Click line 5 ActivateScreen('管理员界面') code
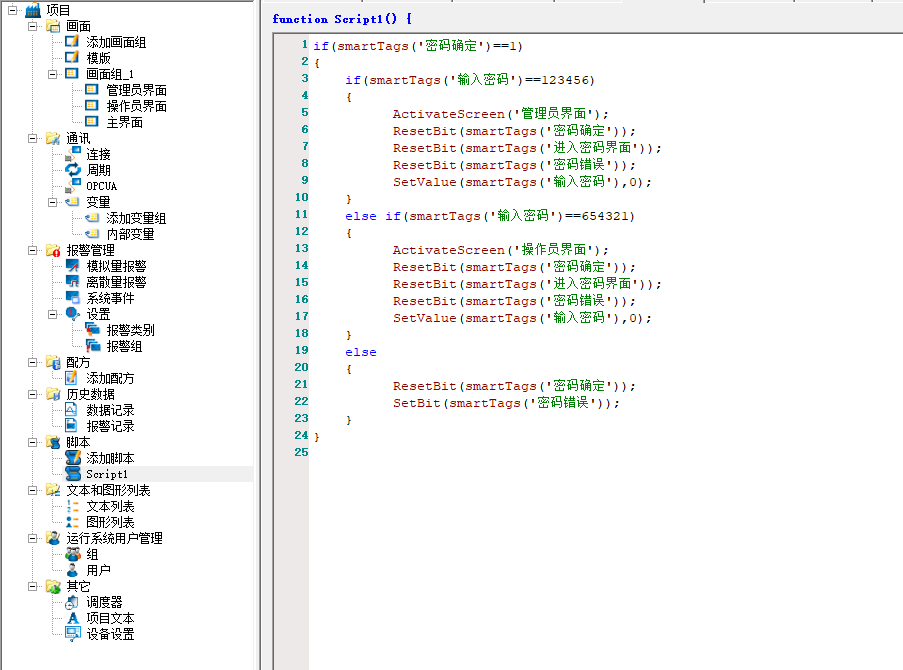The image size is (903, 670). pos(500,113)
